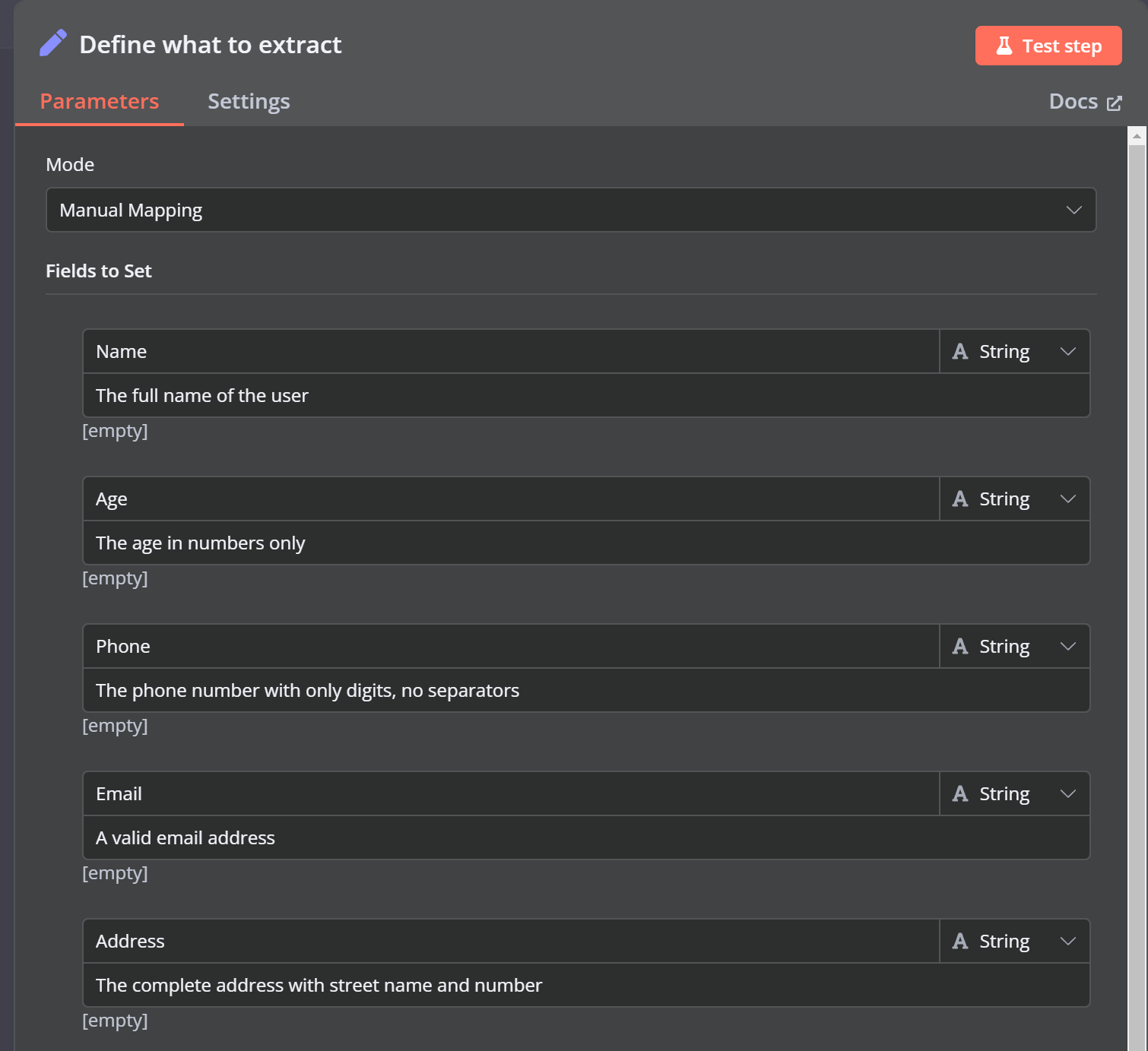Click the Email field name input
Viewport: 1148px width, 1051px height.
coord(511,793)
